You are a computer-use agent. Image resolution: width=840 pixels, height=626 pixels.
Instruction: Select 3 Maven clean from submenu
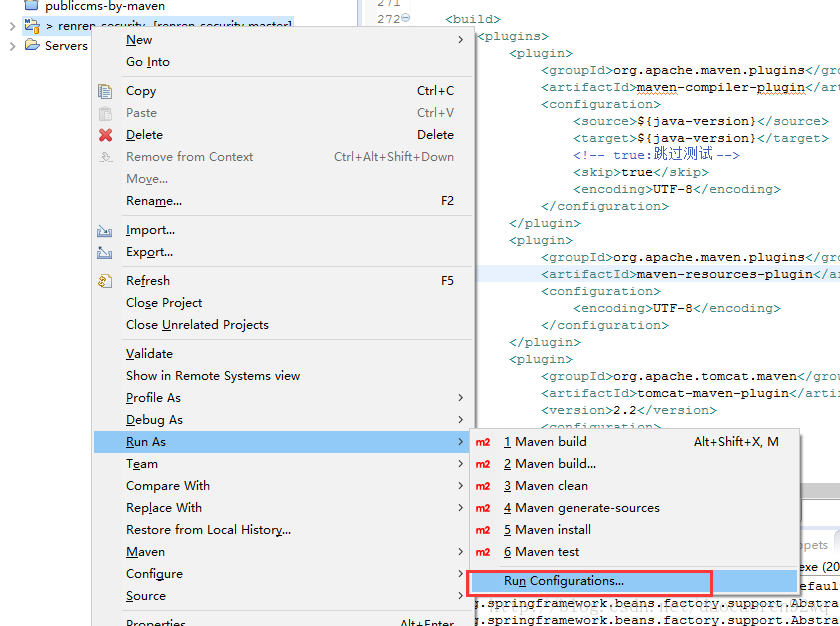(x=634, y=486)
